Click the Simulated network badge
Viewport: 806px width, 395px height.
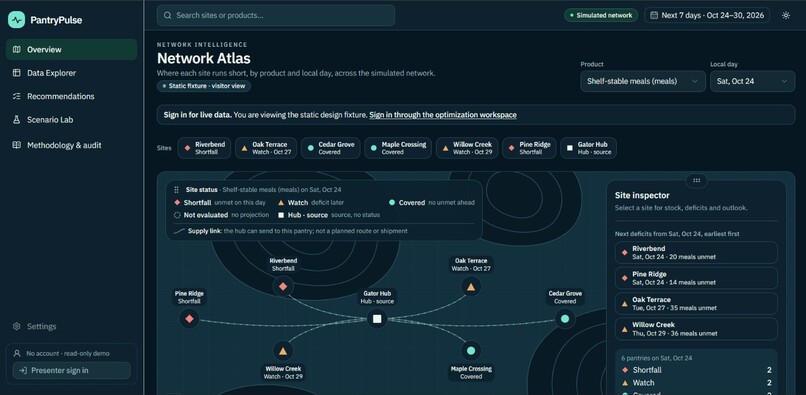[x=600, y=15]
